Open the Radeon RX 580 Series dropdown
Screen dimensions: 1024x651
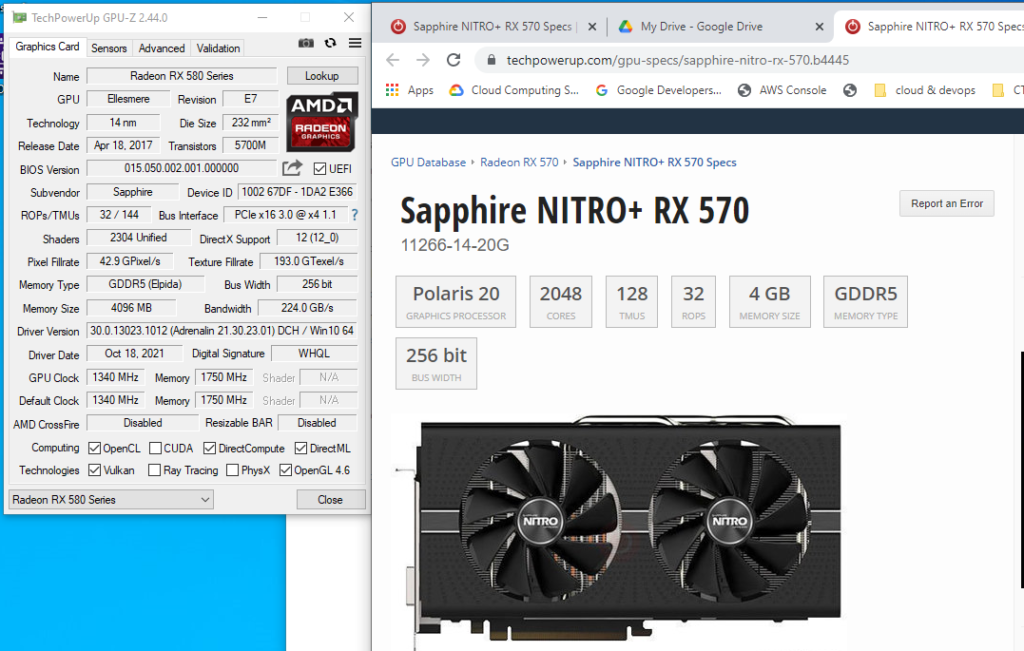[111, 500]
